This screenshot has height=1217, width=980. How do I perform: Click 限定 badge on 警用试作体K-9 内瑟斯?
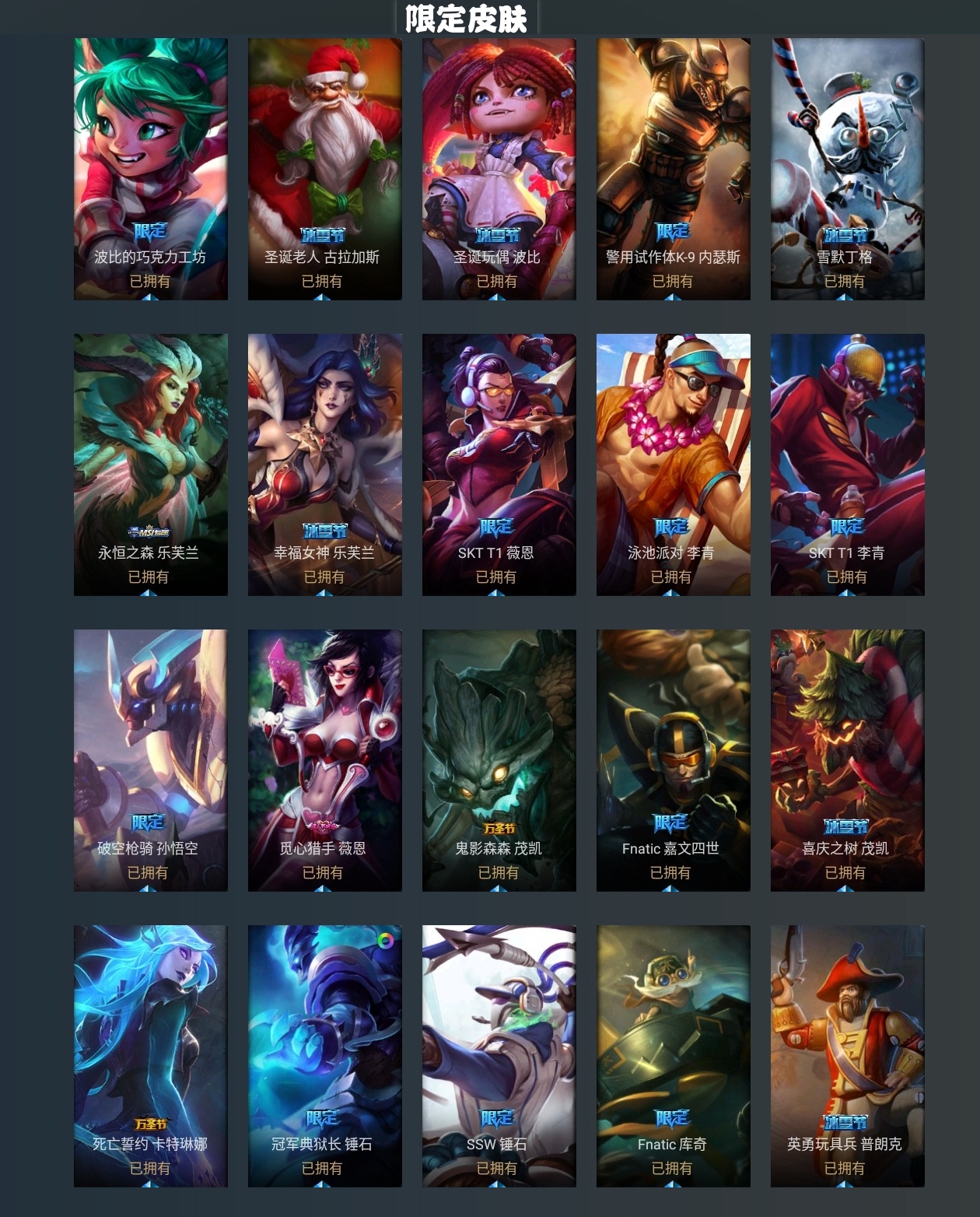[673, 231]
